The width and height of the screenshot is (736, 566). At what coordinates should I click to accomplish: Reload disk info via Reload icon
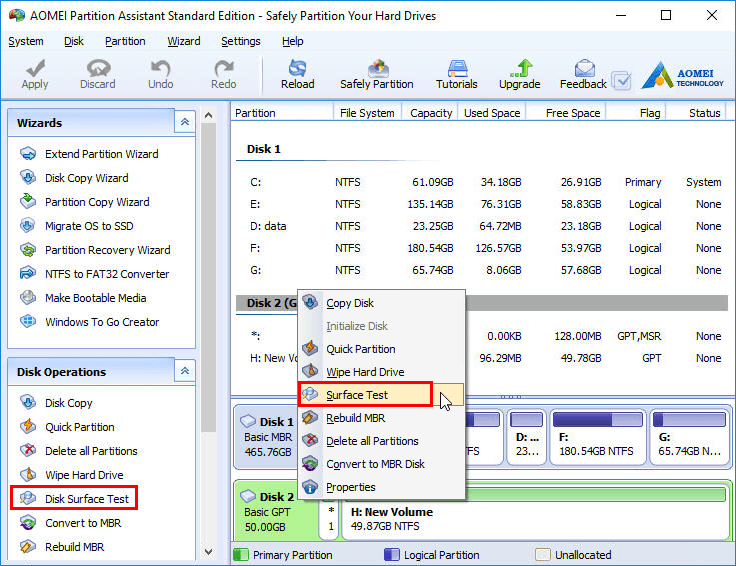[298, 75]
